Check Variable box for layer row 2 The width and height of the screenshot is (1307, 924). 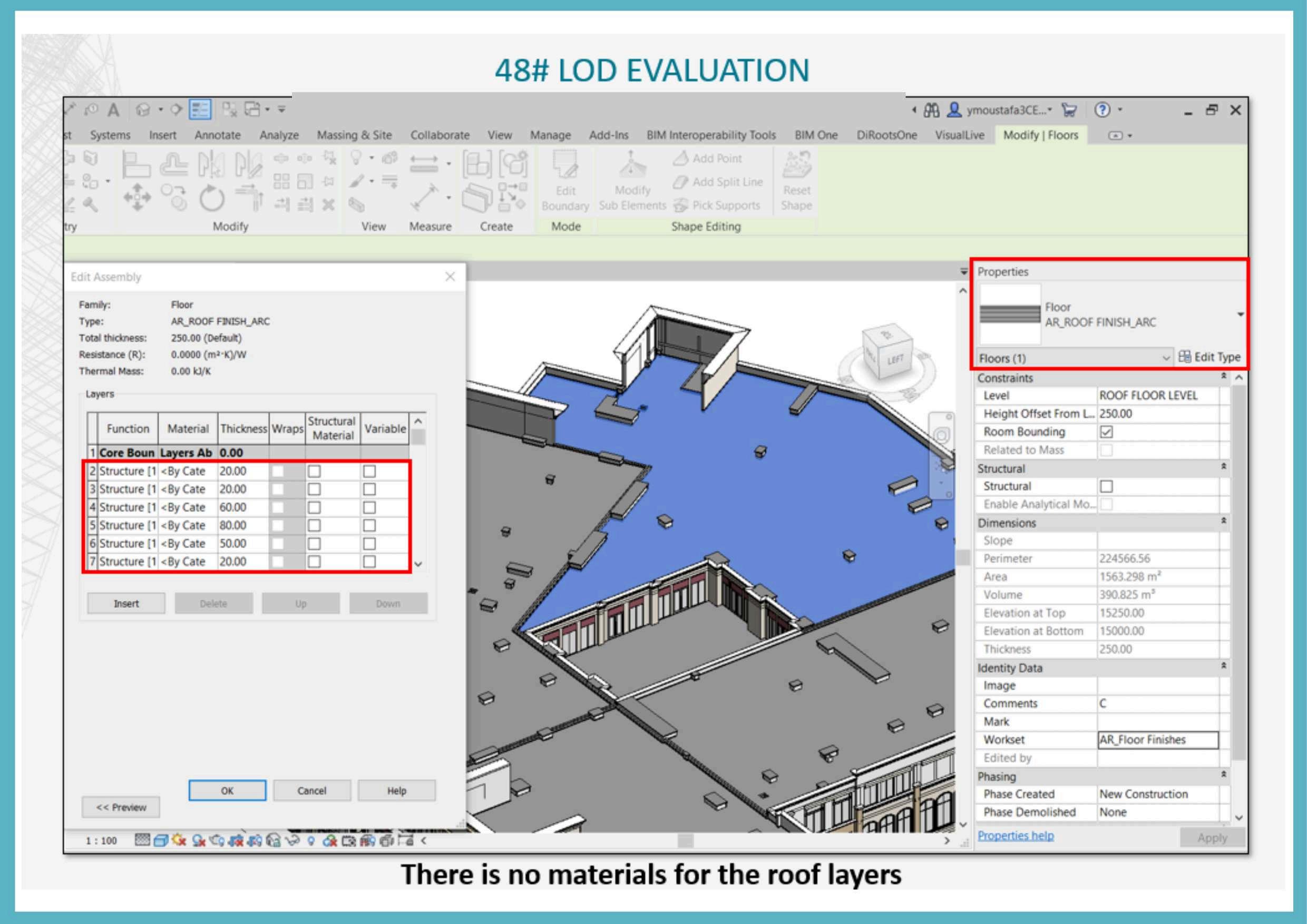tap(369, 471)
